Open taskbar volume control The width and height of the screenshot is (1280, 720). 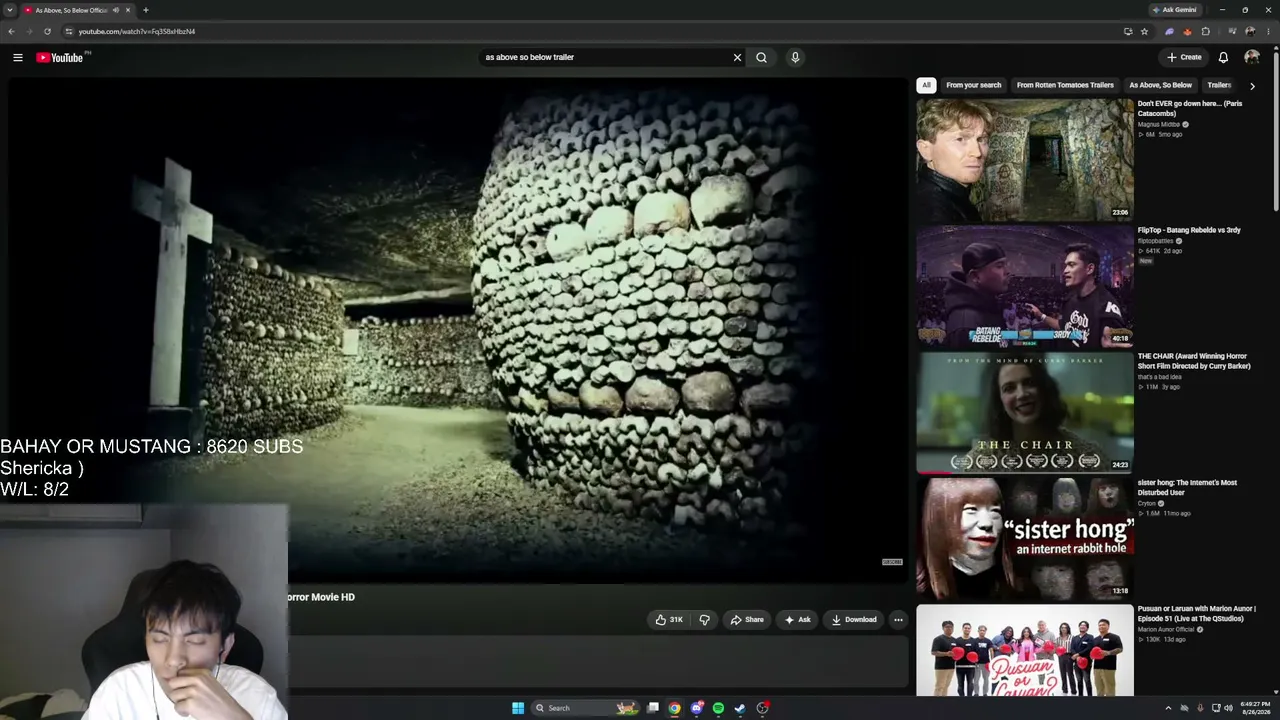tap(1229, 708)
